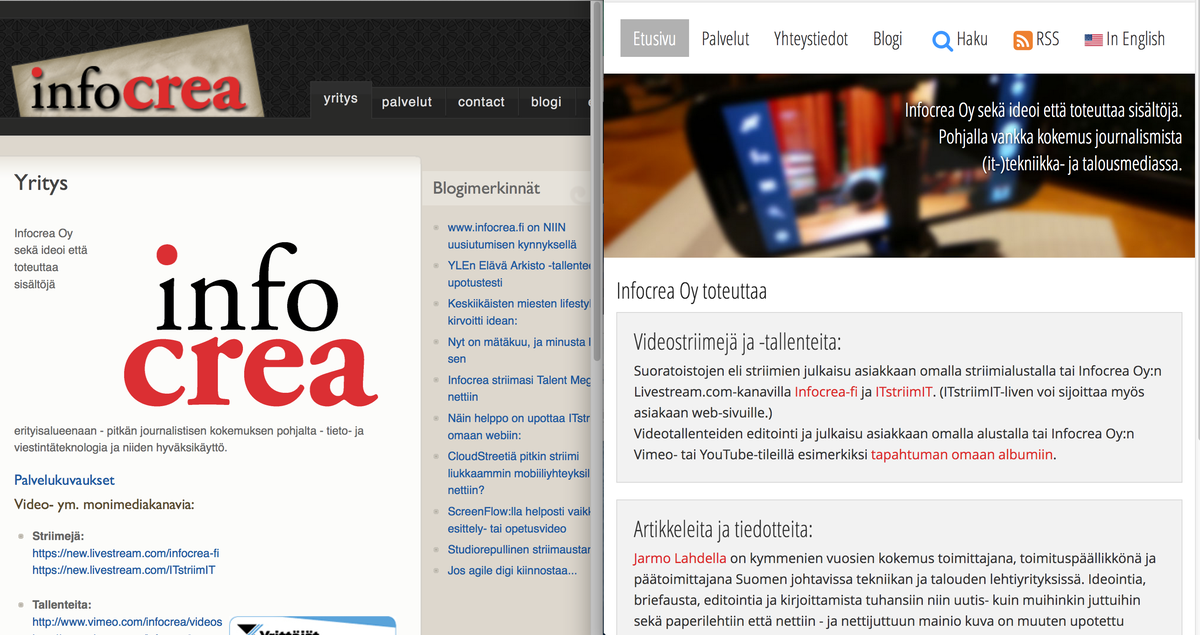This screenshot has height=635, width=1200.
Task: Open the Yhteystiedot menu item
Action: coord(811,39)
